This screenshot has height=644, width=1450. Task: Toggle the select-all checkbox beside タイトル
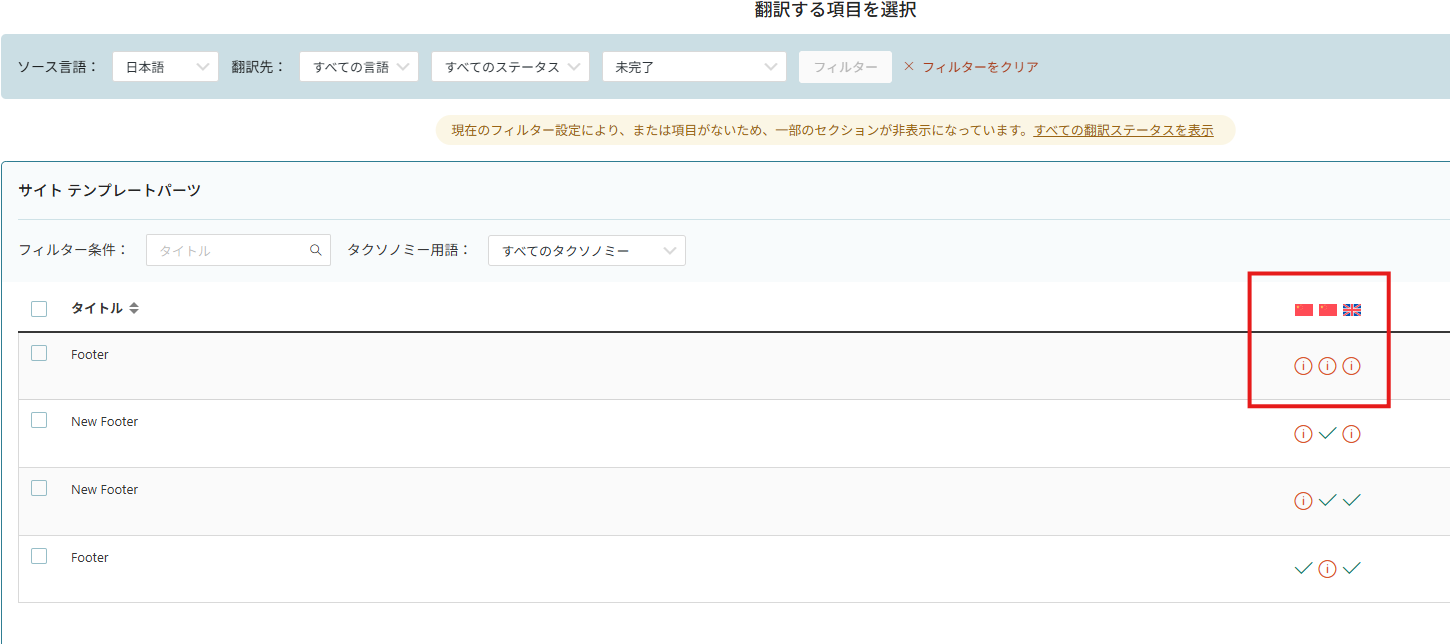tap(39, 309)
